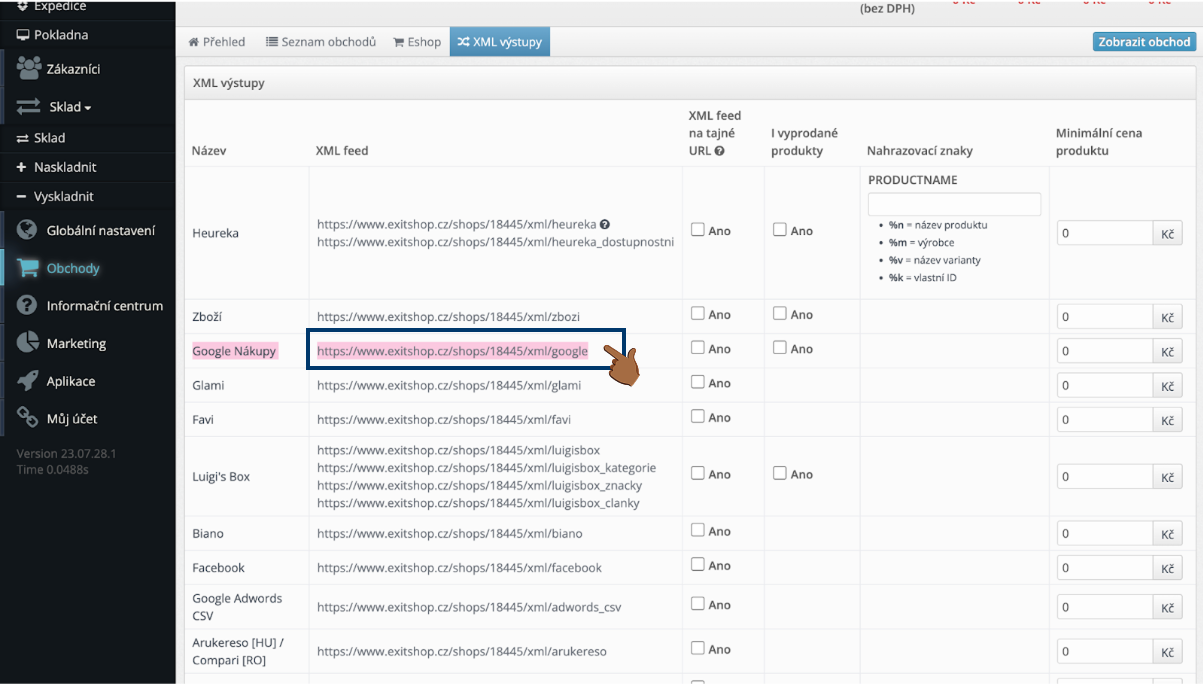Click the heureka_dostupnosti feed URL
The image size is (1203, 684).
click(495, 242)
